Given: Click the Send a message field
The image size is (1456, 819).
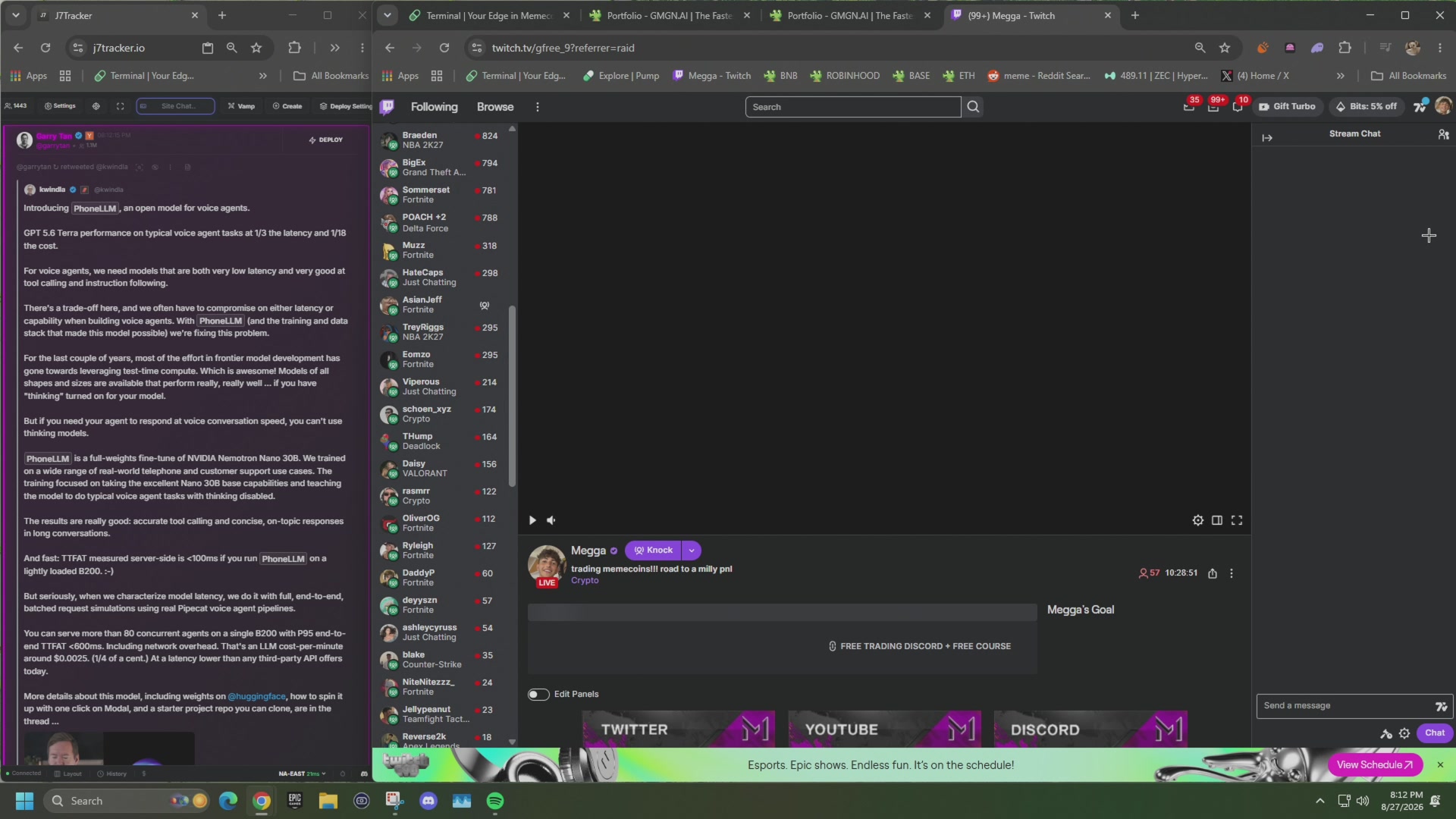Looking at the screenshot, I should click(x=1346, y=706).
